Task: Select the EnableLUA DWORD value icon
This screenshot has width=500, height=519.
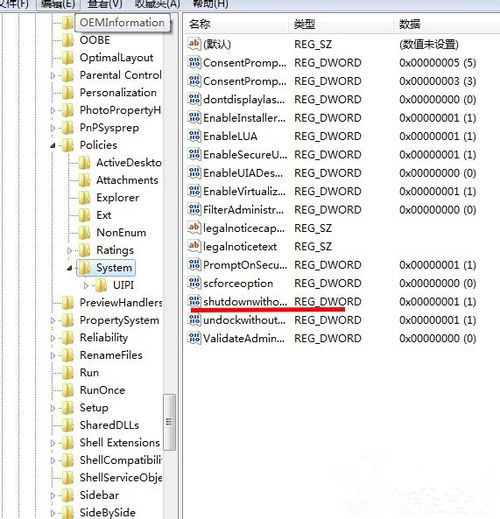Action: coord(194,136)
